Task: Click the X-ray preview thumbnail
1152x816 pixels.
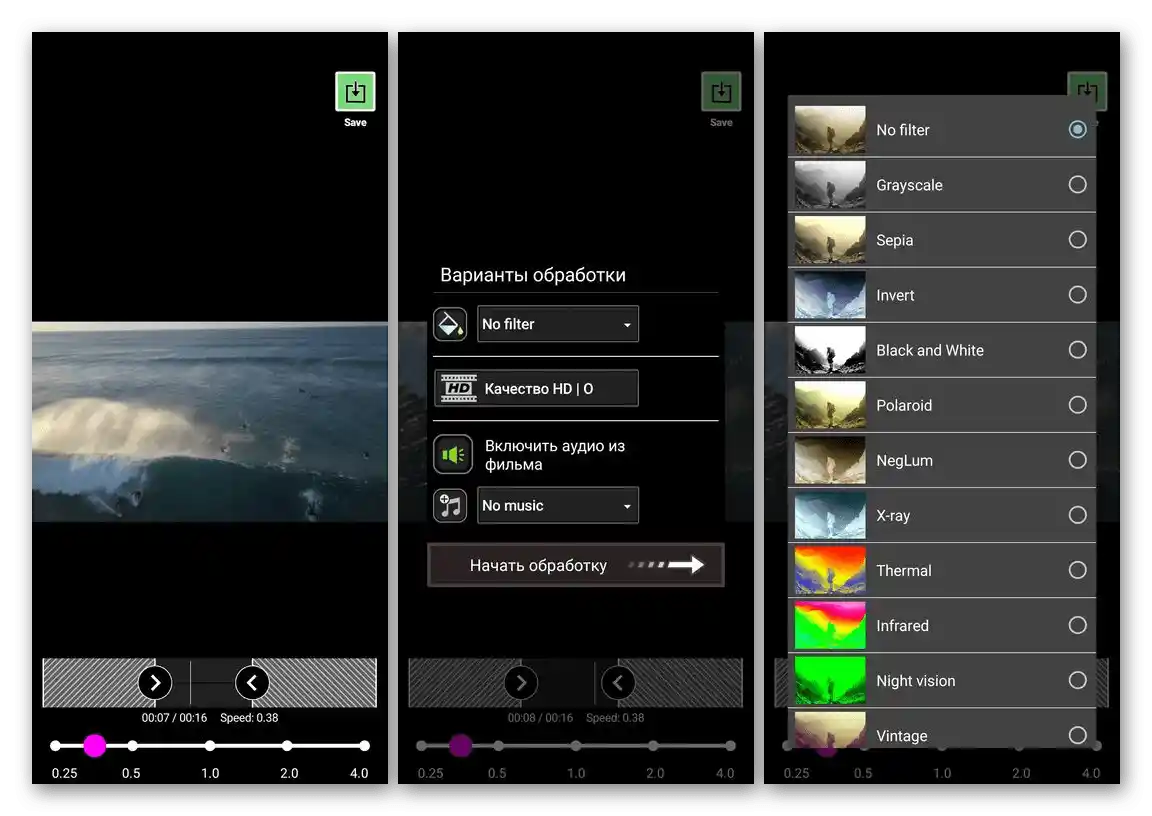Action: [x=830, y=515]
